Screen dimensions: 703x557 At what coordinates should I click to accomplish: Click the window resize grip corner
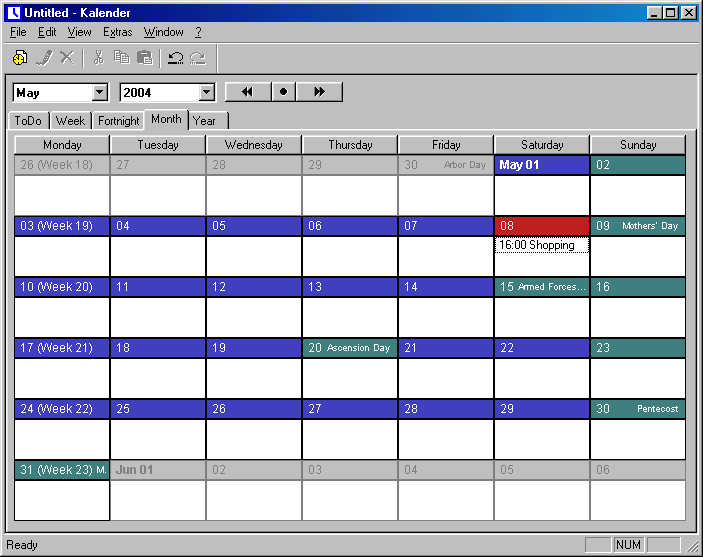(692, 545)
